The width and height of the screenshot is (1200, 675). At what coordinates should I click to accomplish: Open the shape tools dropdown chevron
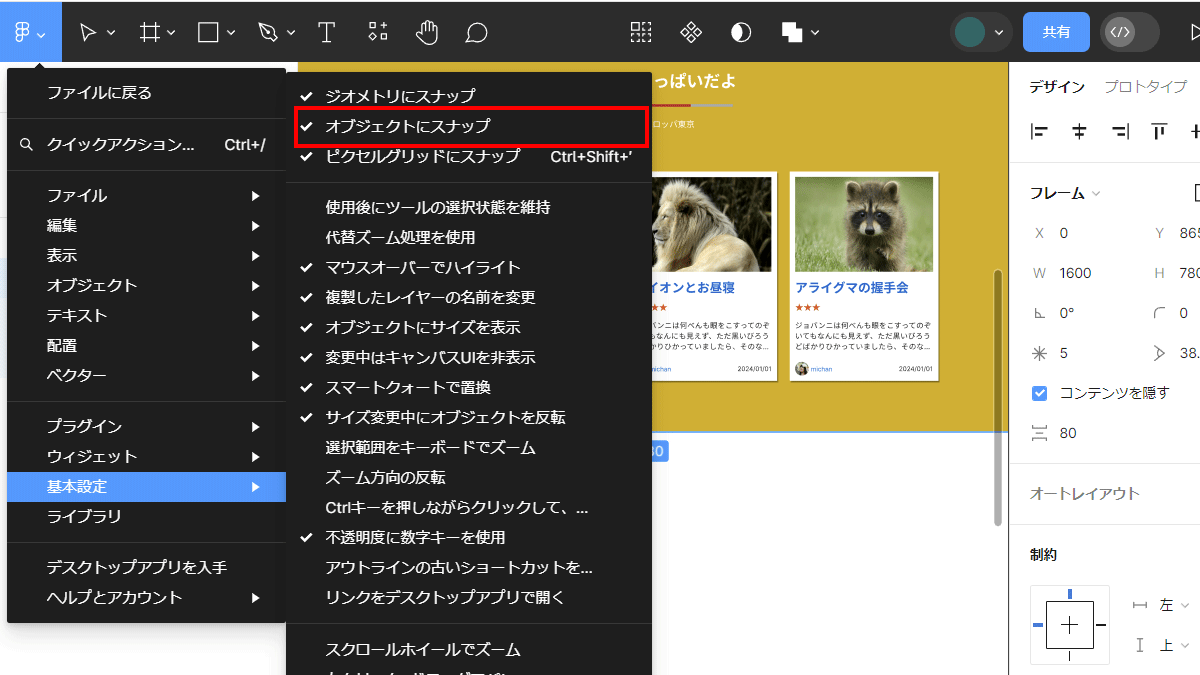pos(231,33)
